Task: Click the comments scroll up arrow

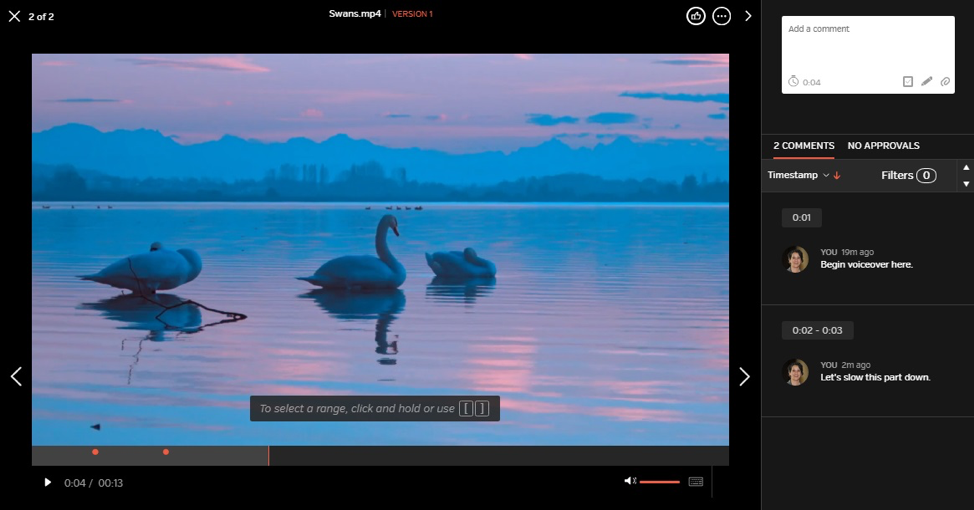Action: click(966, 168)
